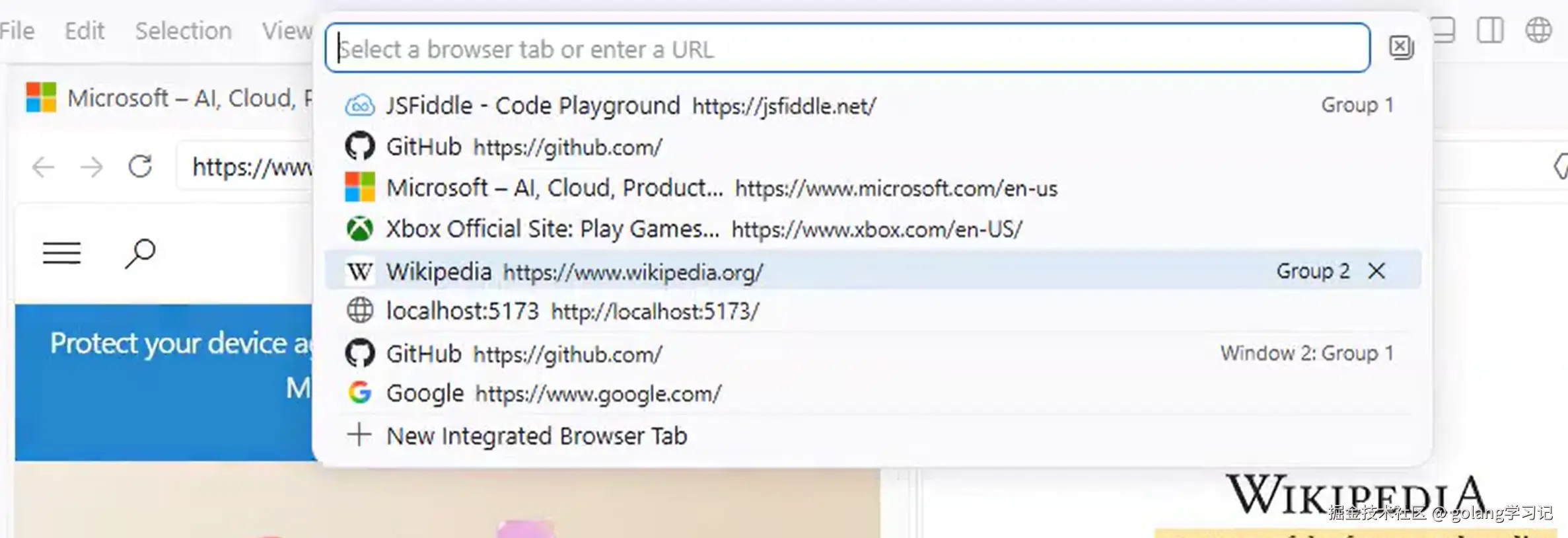Toggle the panel layout icon in title bar

coord(1444,30)
